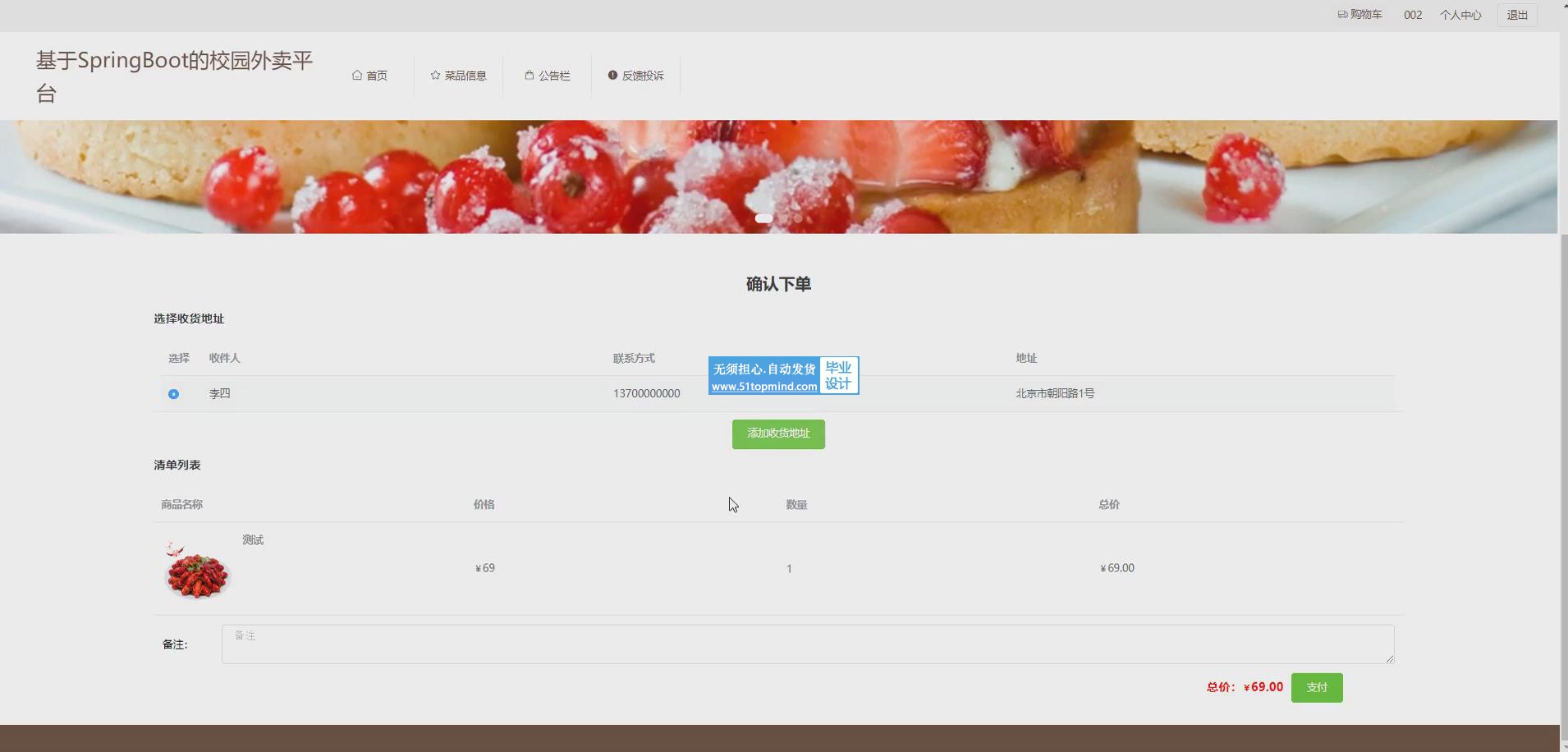Click the 联系方式 column header

coord(634,358)
